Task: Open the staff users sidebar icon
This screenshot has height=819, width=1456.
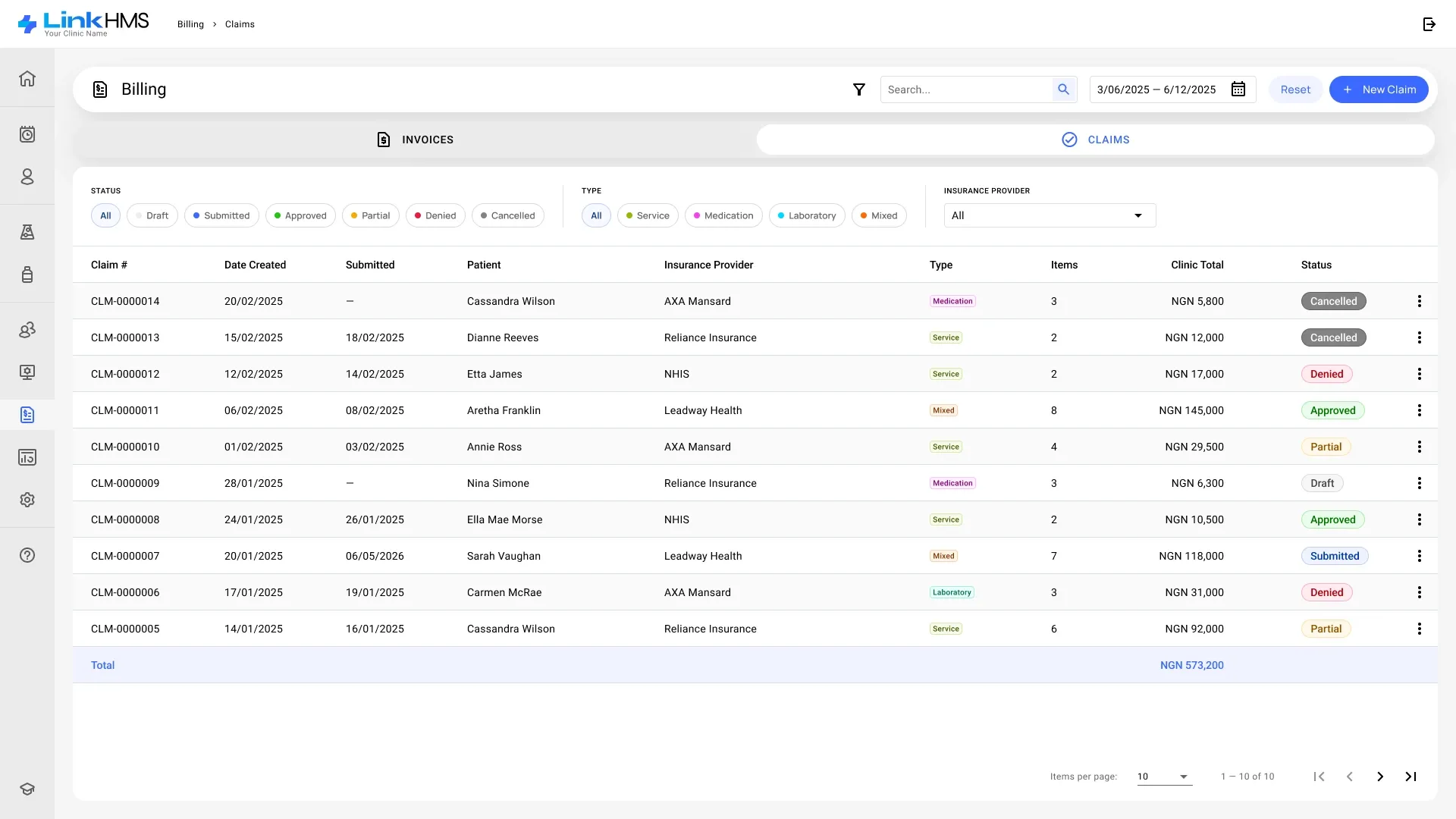Action: pos(27,330)
